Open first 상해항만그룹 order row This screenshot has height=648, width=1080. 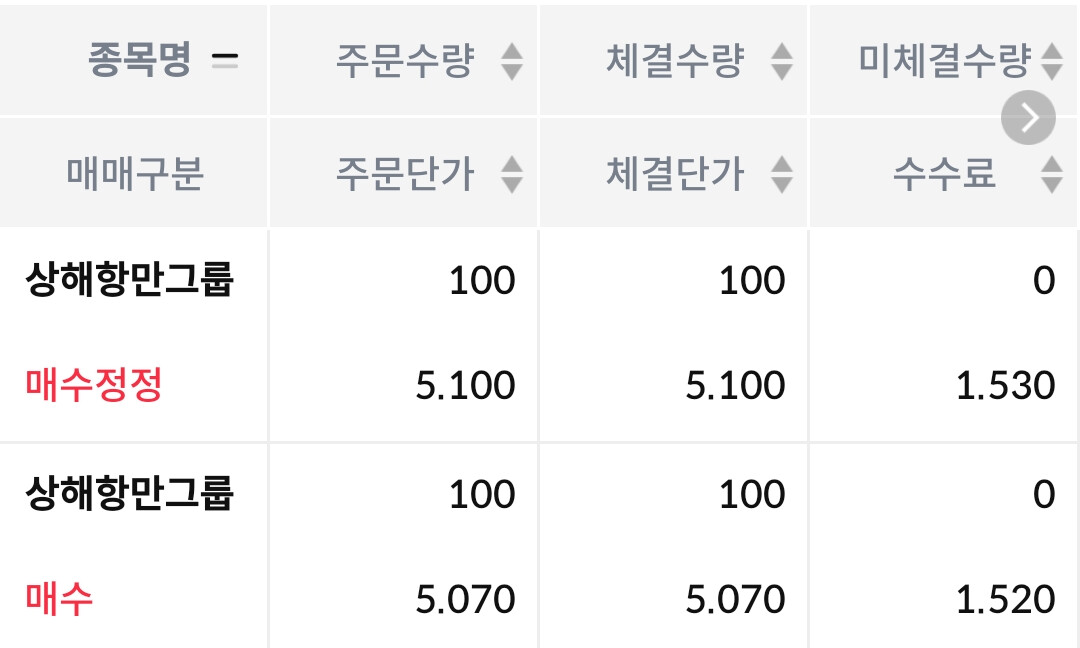click(129, 281)
